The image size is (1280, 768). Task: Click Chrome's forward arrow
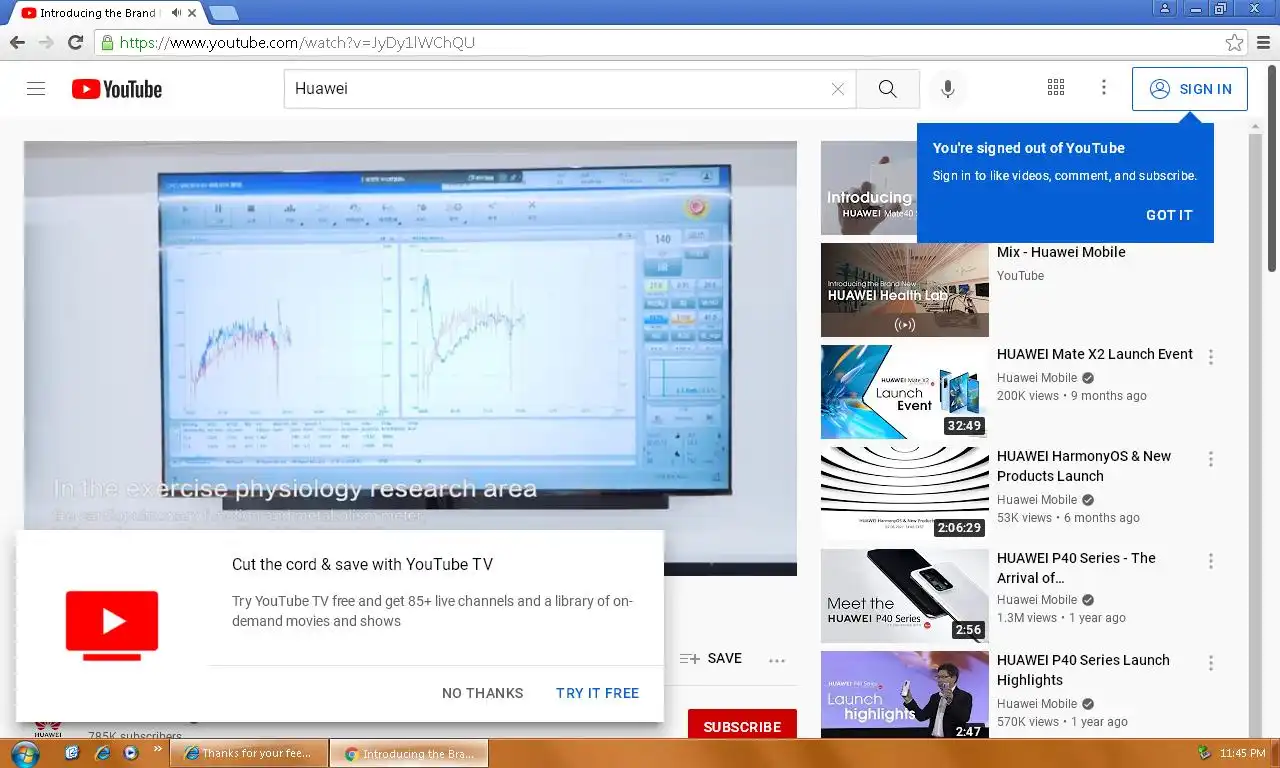coord(46,42)
